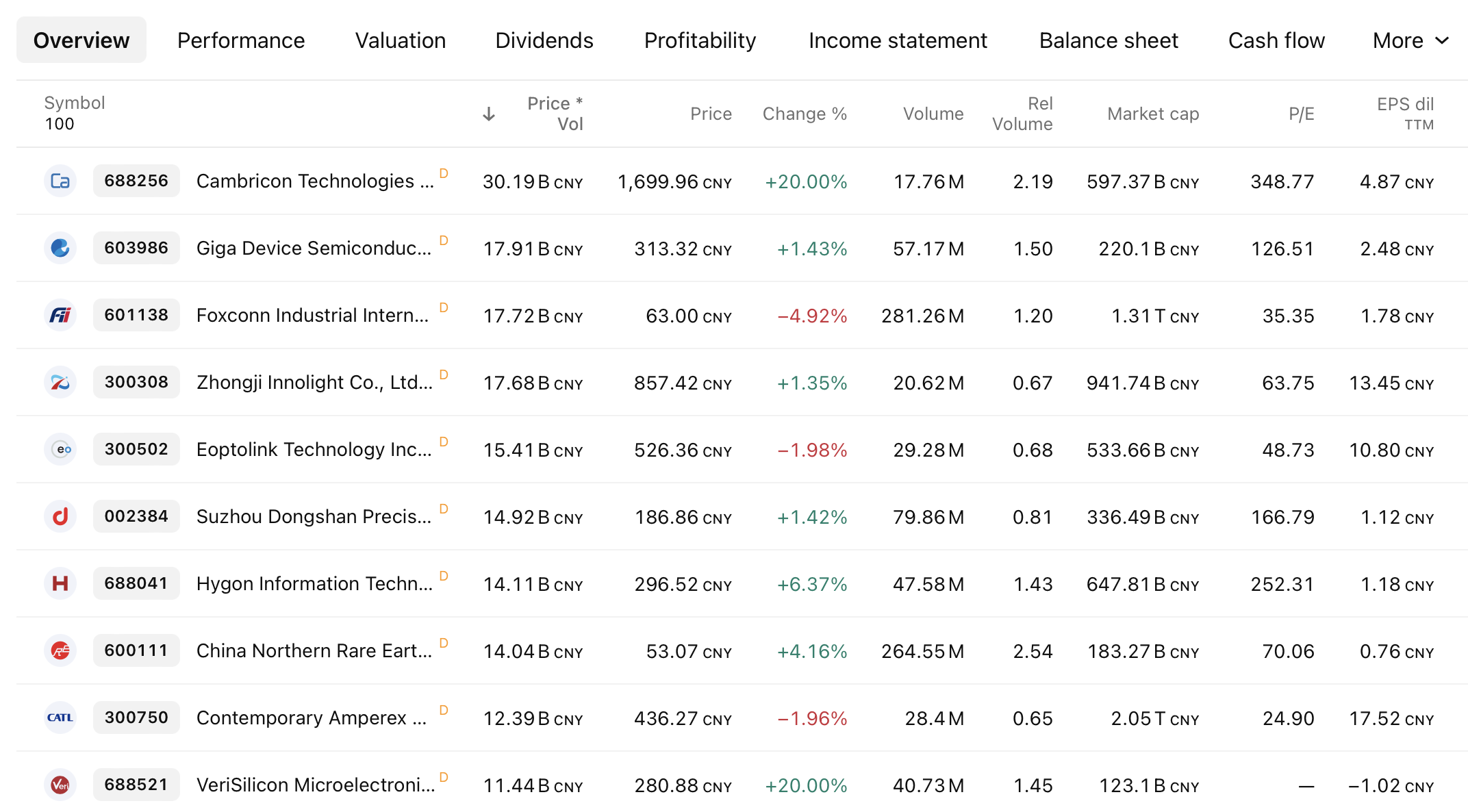Click the Giga Device Semiconductor logo icon
The height and width of the screenshot is (812, 1468).
click(60, 248)
